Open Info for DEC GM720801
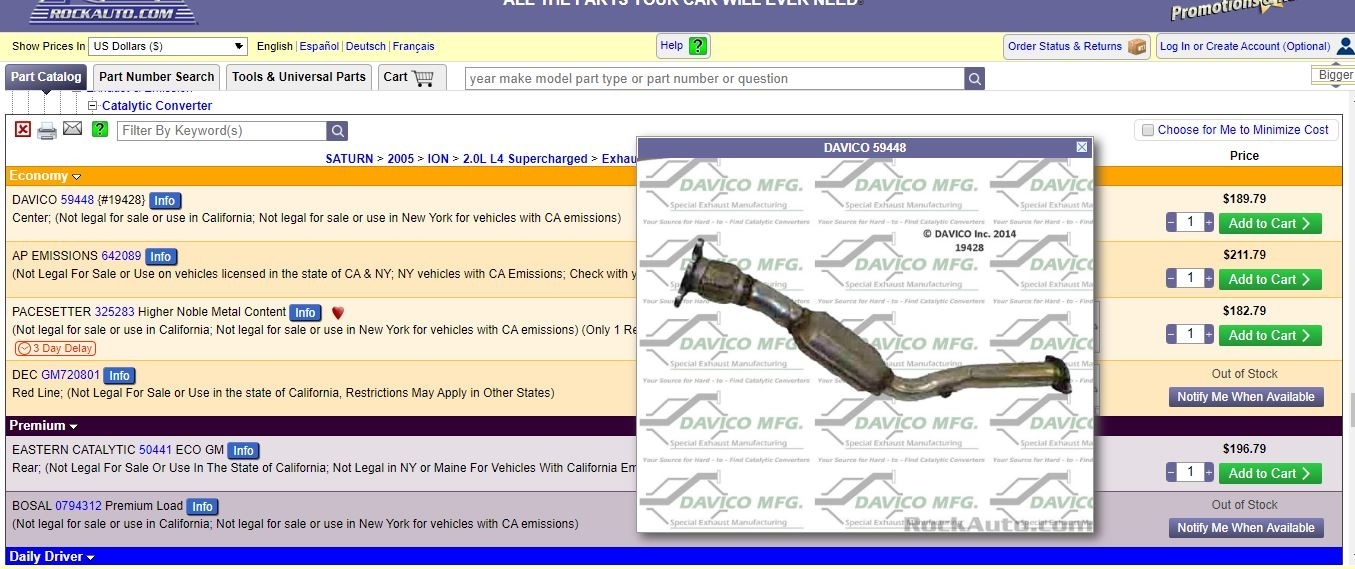This screenshot has width=1355, height=569. pos(119,376)
